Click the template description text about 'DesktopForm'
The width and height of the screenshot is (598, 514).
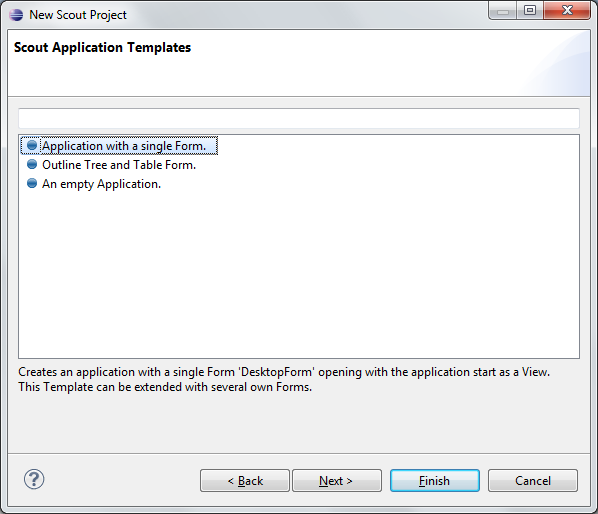click(284, 379)
